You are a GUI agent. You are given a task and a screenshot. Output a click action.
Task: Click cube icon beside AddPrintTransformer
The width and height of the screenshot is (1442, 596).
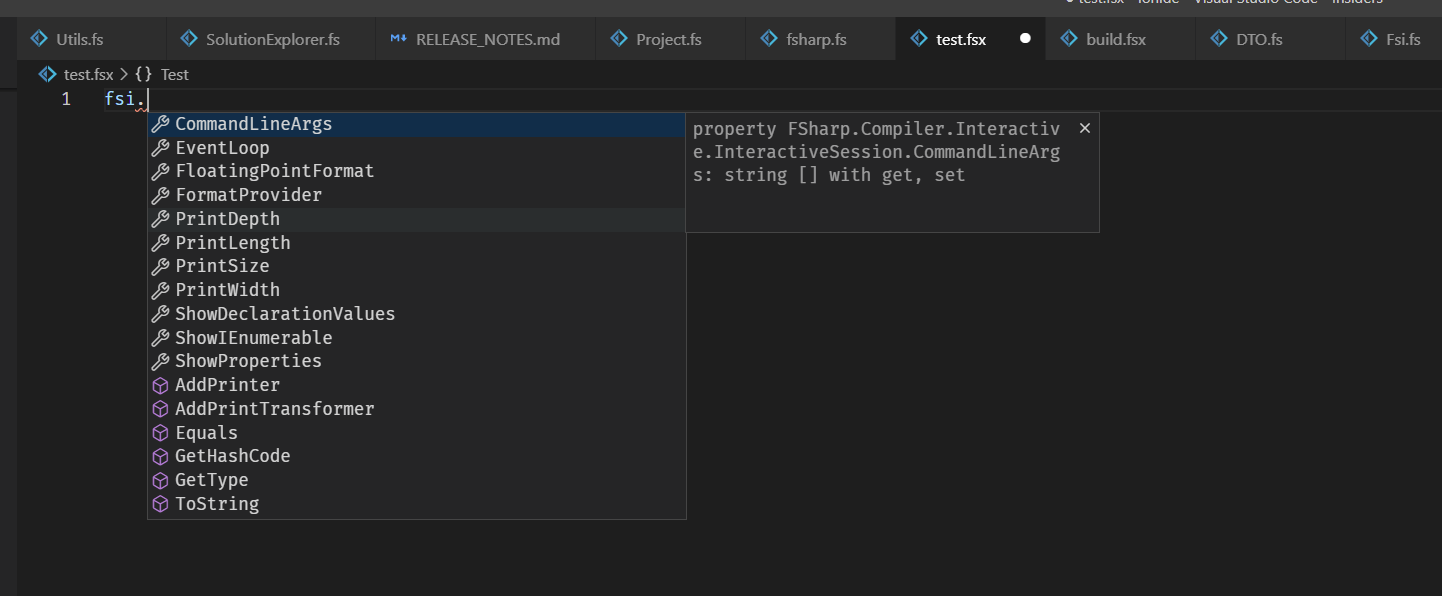coord(160,409)
